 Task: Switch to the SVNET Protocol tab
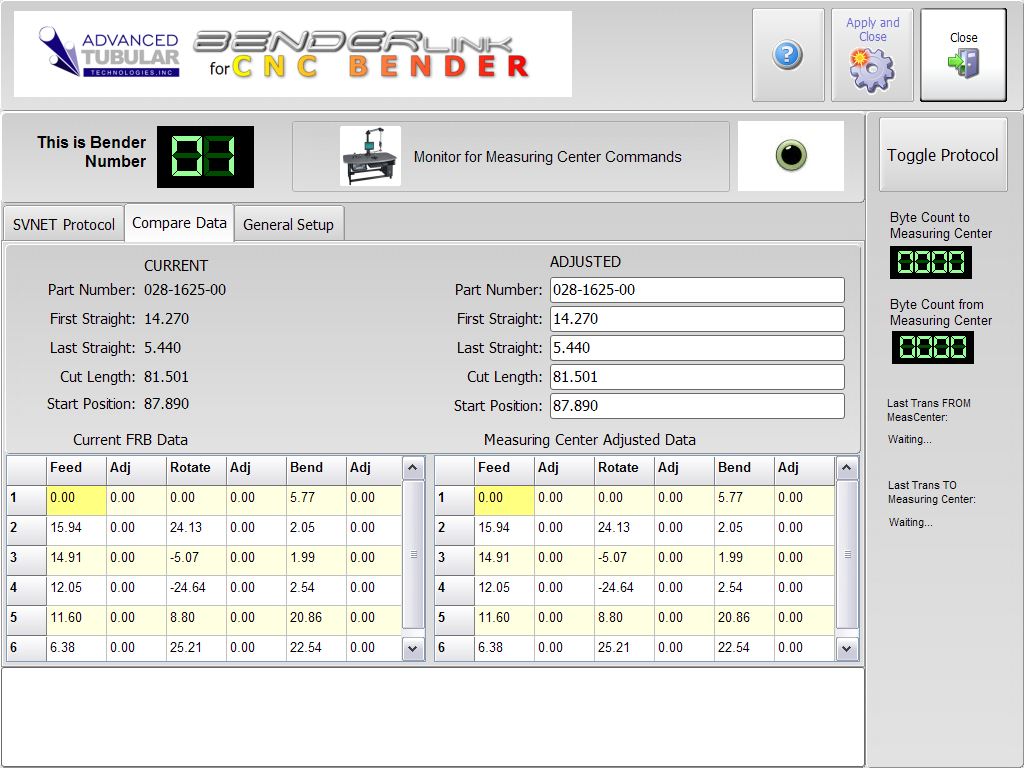click(x=64, y=225)
